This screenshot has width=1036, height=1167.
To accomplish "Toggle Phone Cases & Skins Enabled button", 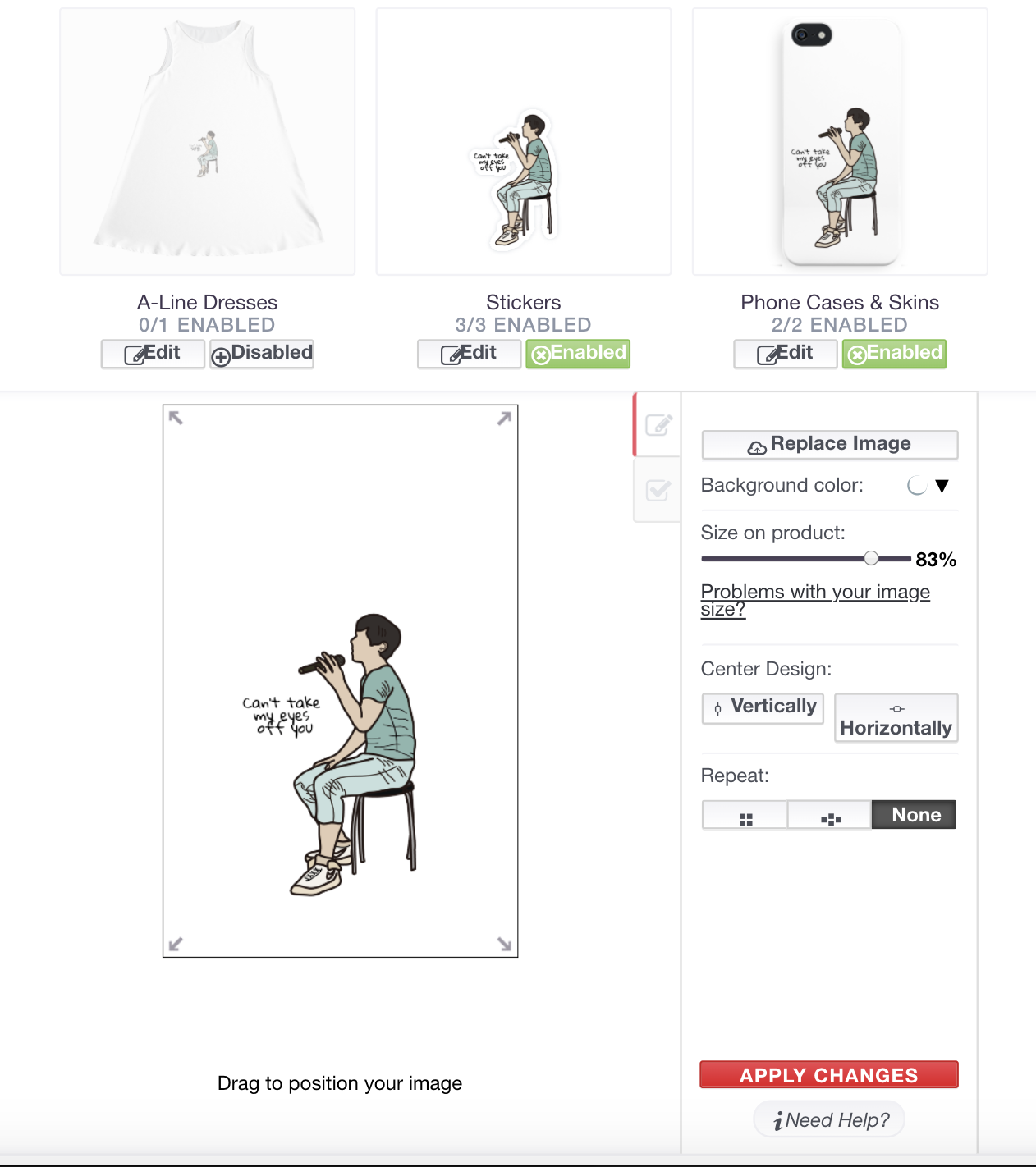I will pyautogui.click(x=894, y=354).
